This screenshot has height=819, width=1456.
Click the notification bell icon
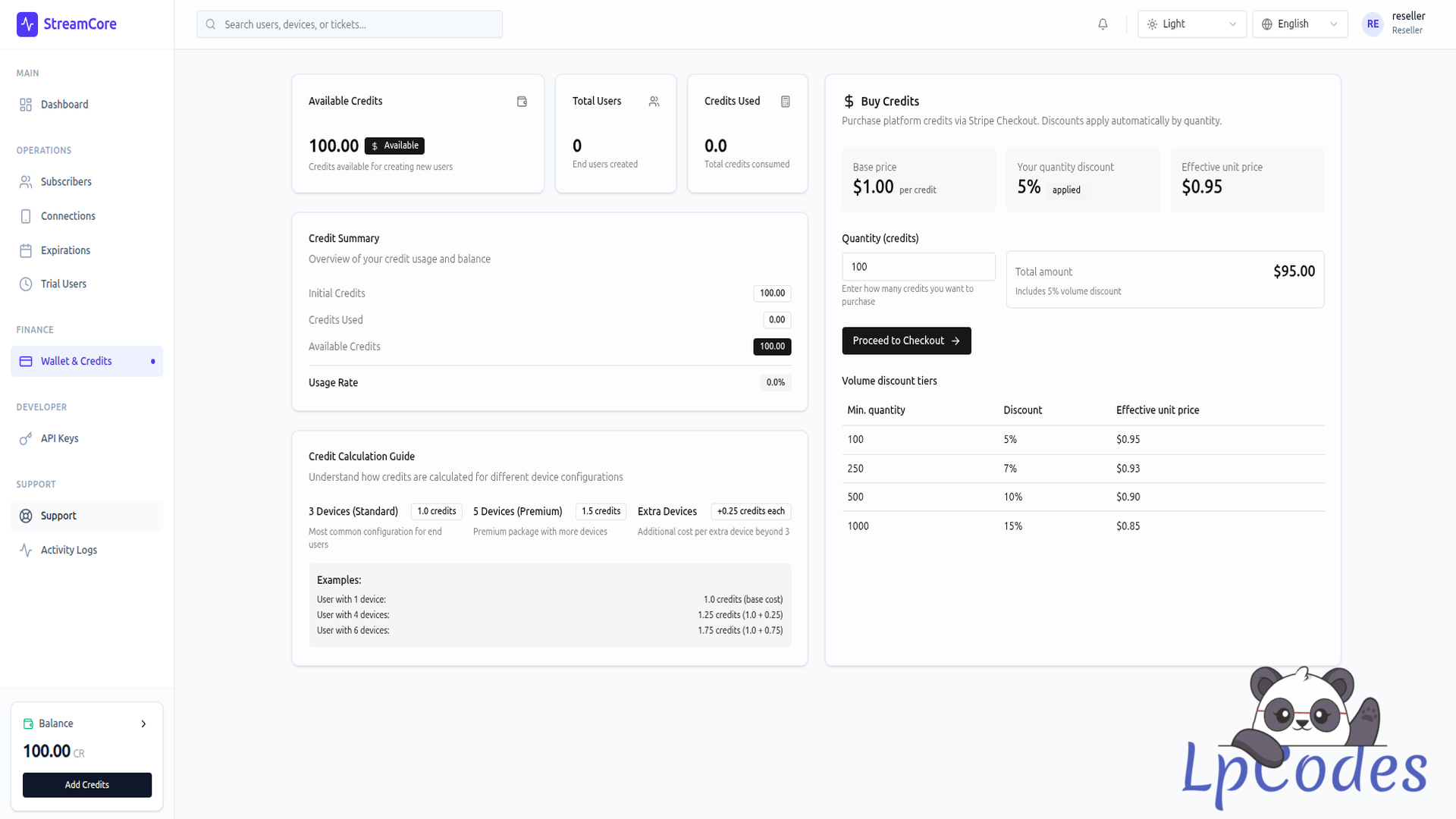[1103, 24]
